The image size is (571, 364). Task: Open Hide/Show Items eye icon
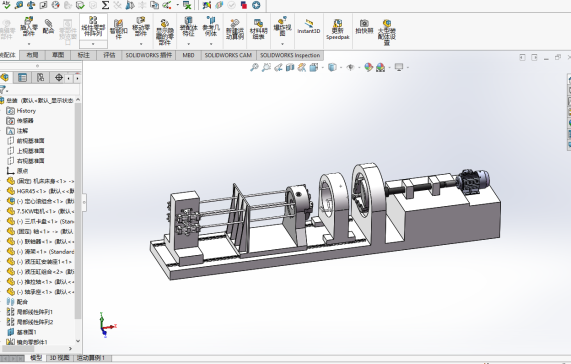[350, 67]
